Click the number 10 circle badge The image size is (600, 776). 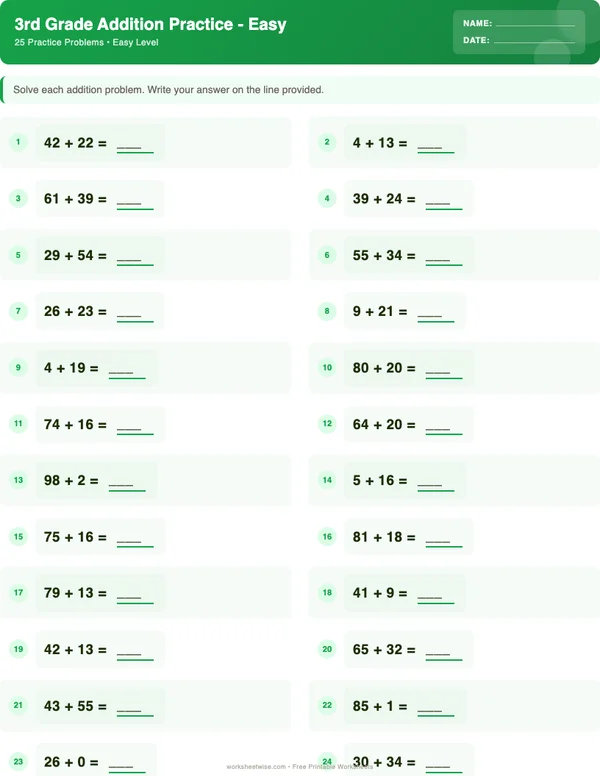point(327,368)
